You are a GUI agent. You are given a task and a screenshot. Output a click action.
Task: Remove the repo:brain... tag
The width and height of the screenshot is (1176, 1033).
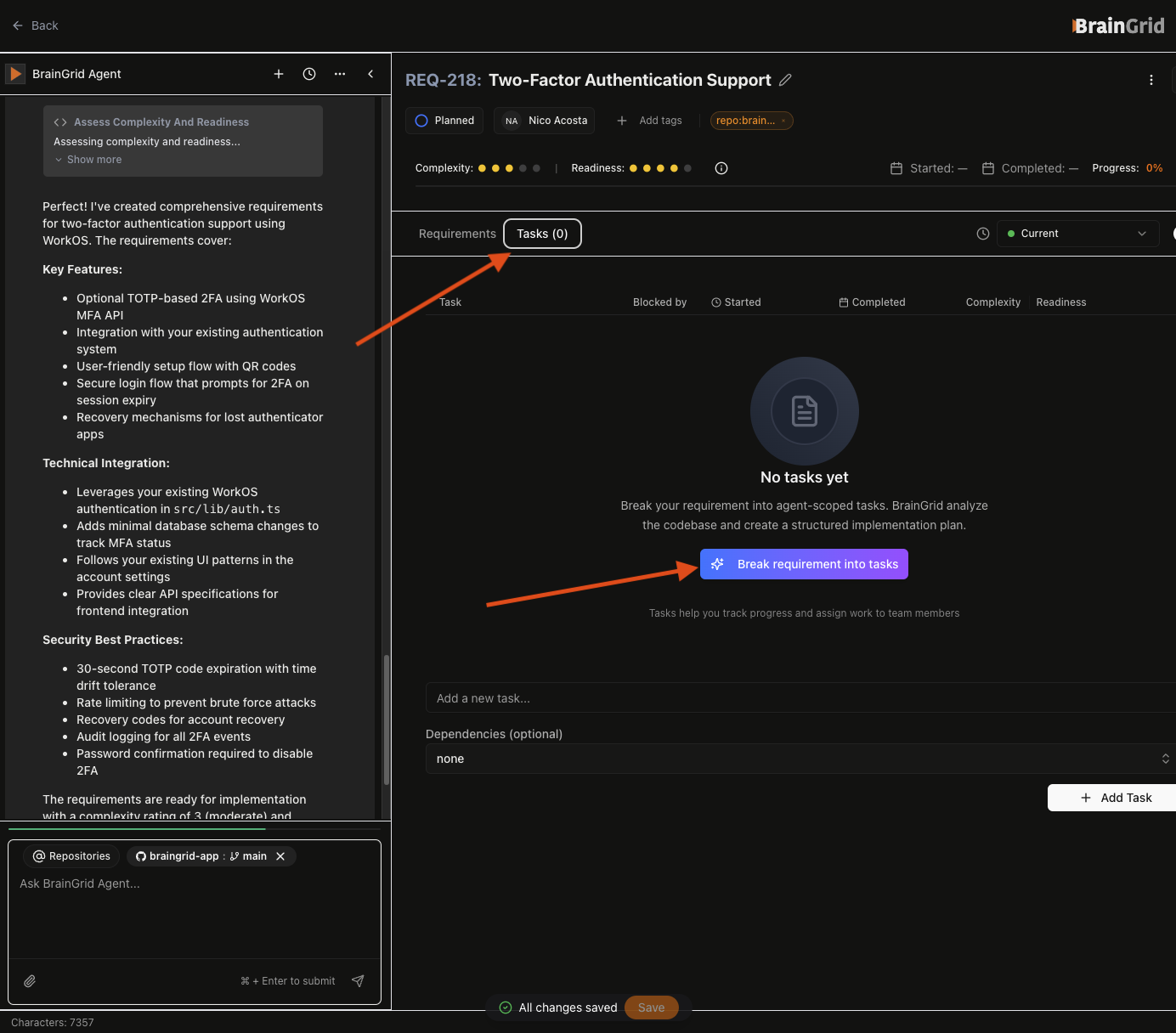pyautogui.click(x=783, y=121)
